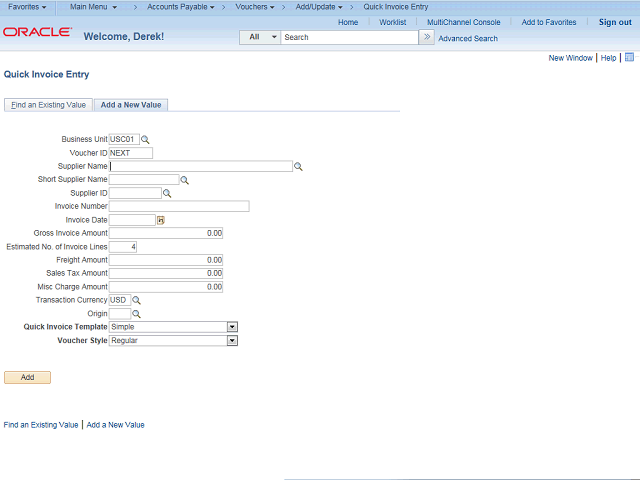Click bottom Add a New Value link
640x480 pixels.
(116, 425)
